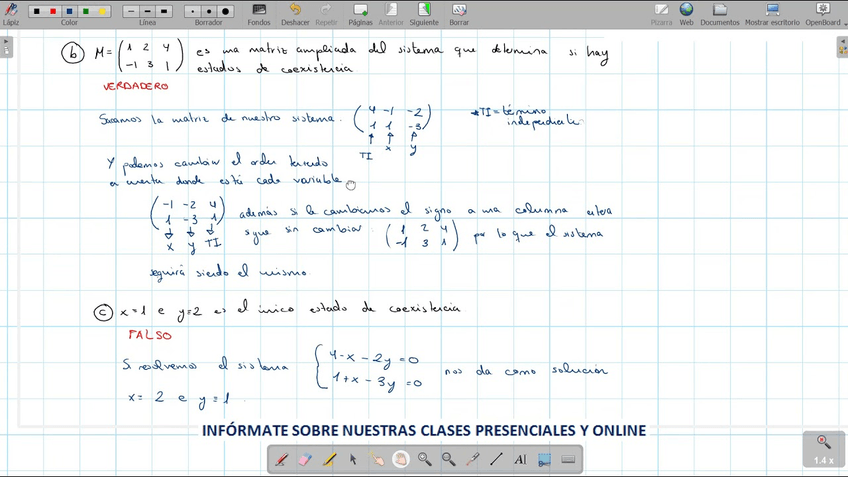Choose the text AI tool
848x477 pixels.
(x=520, y=460)
